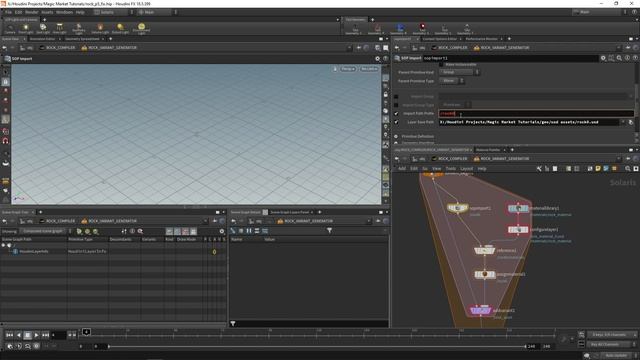The width and height of the screenshot is (640, 360).
Task: Open the Edit menu in main menu bar
Action: pyautogui.click(x=18, y=12)
